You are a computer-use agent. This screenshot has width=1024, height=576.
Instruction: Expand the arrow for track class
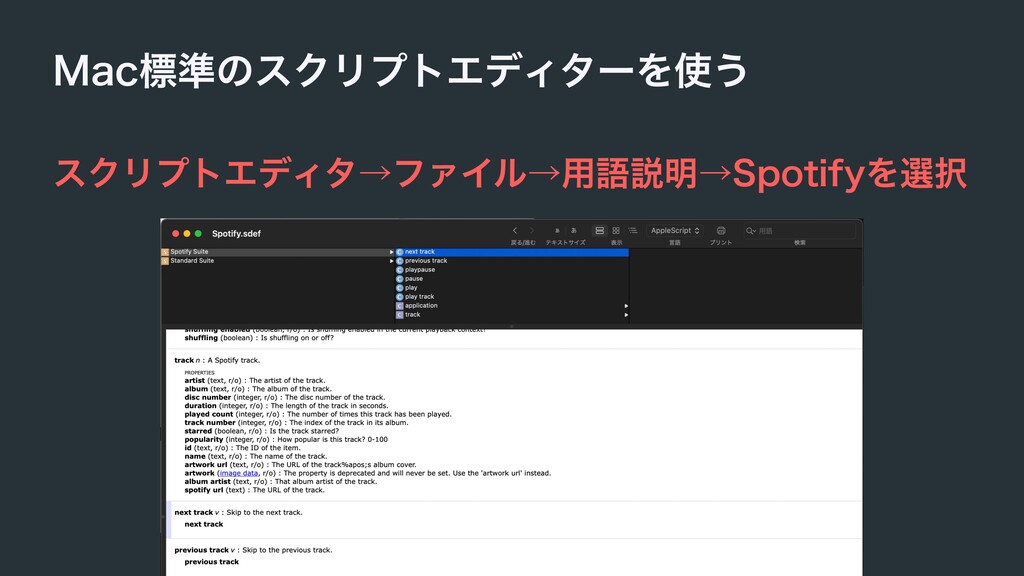coord(626,315)
